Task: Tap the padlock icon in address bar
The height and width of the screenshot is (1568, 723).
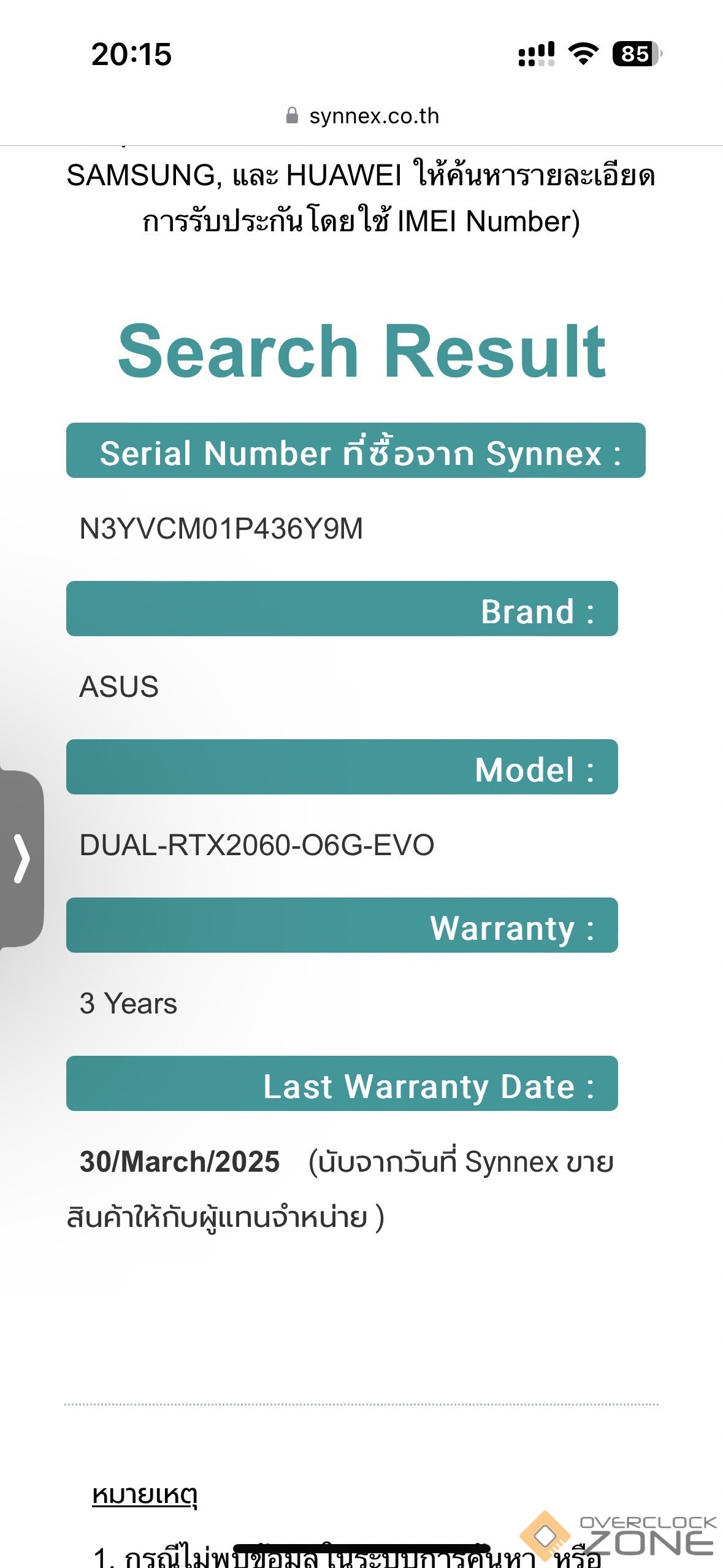Action: 292,115
